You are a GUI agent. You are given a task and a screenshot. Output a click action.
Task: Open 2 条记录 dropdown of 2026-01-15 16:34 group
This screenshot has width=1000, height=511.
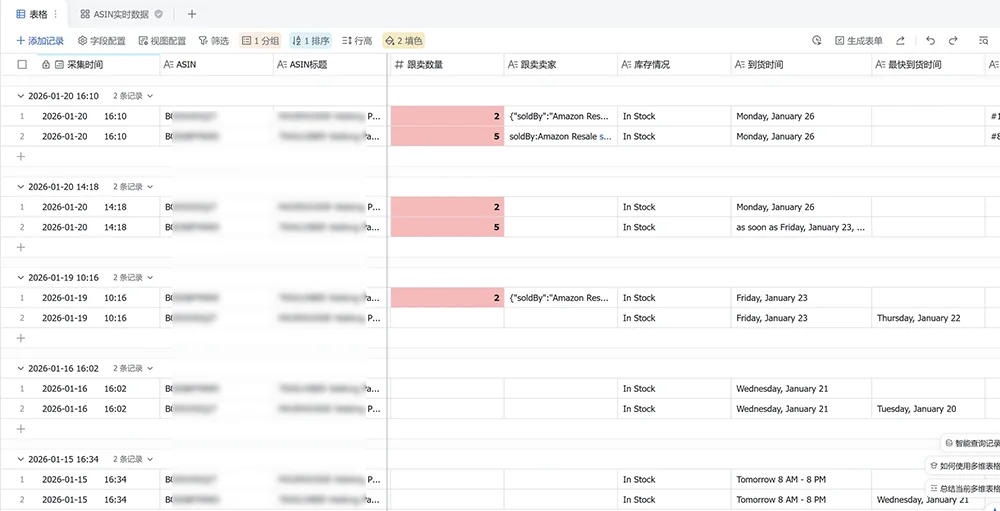tap(133, 459)
